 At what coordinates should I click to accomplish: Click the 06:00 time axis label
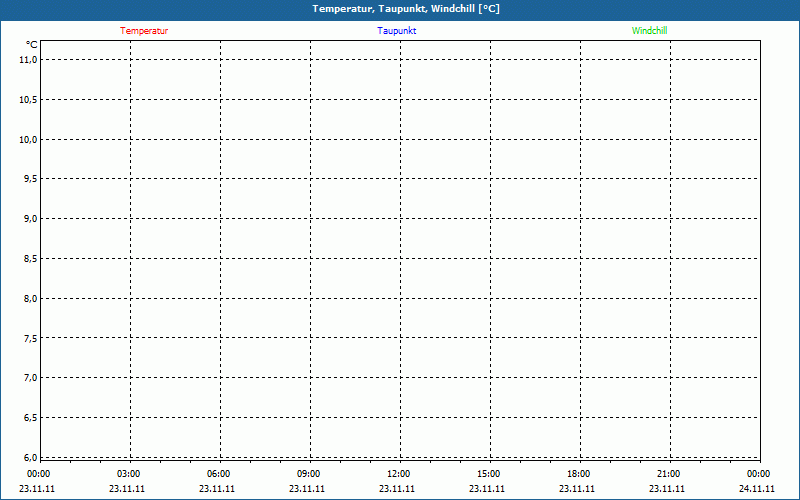[218, 474]
